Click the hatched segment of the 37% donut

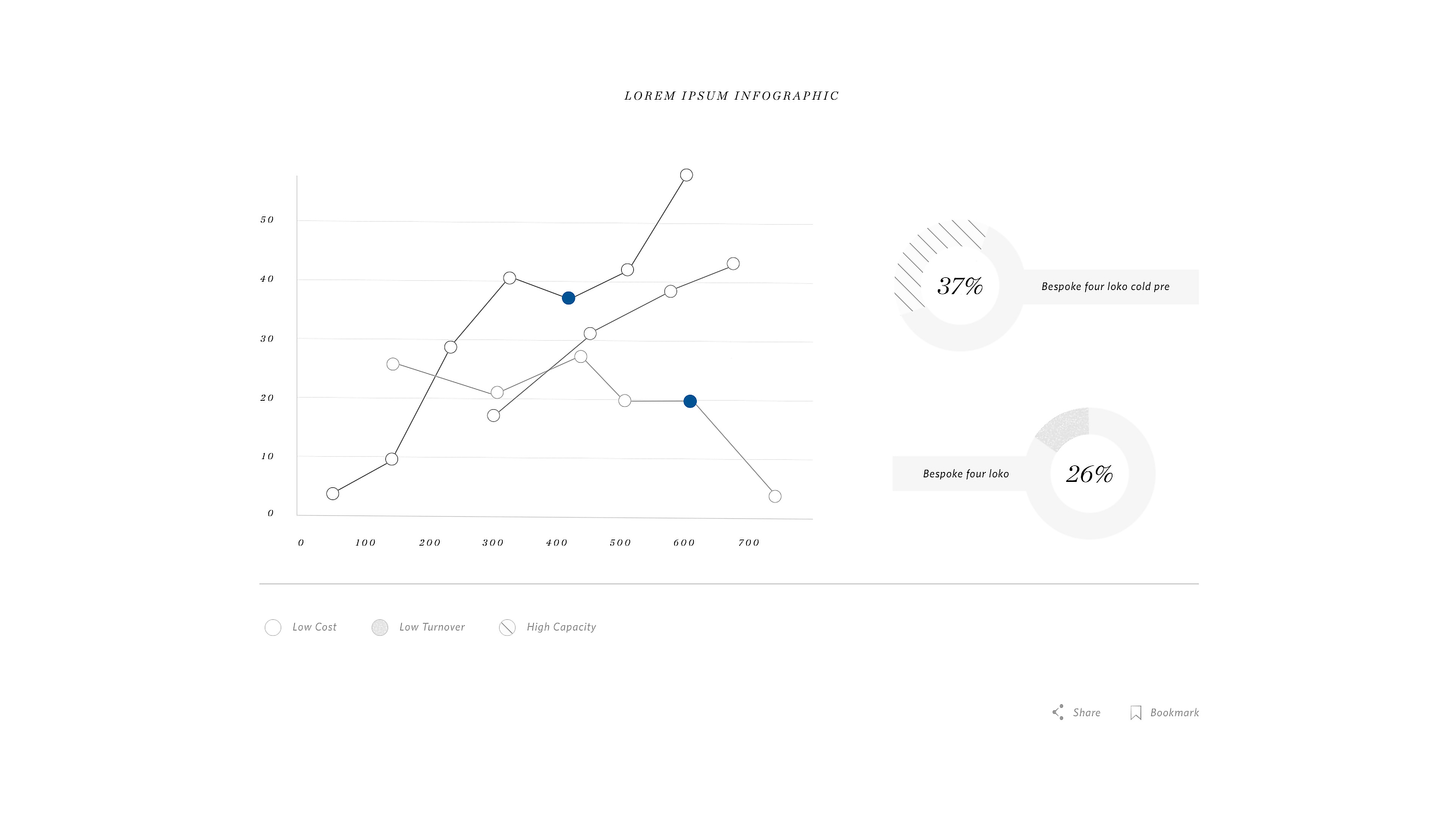927,254
